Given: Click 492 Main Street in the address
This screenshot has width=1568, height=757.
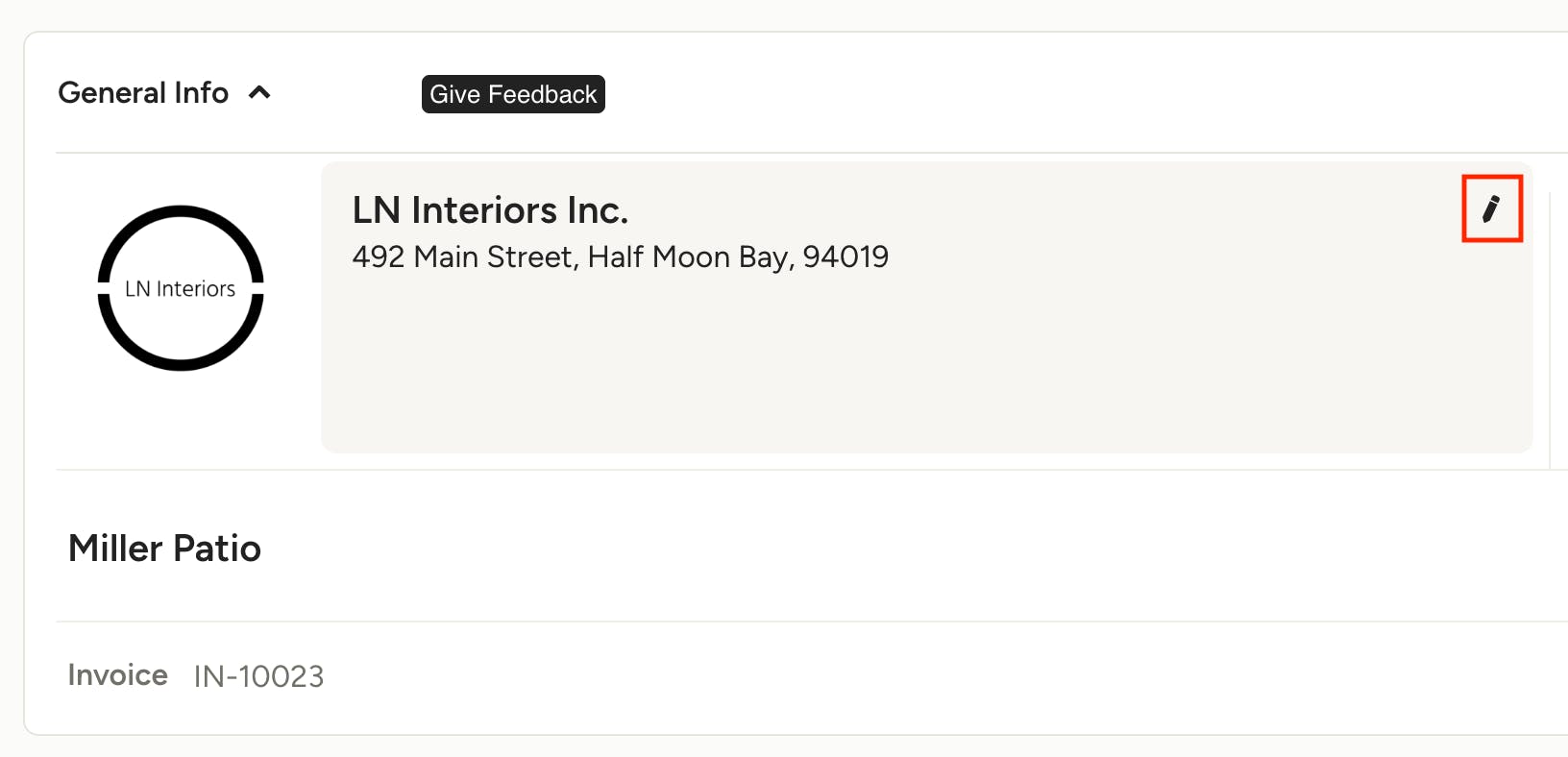Looking at the screenshot, I should click(462, 257).
